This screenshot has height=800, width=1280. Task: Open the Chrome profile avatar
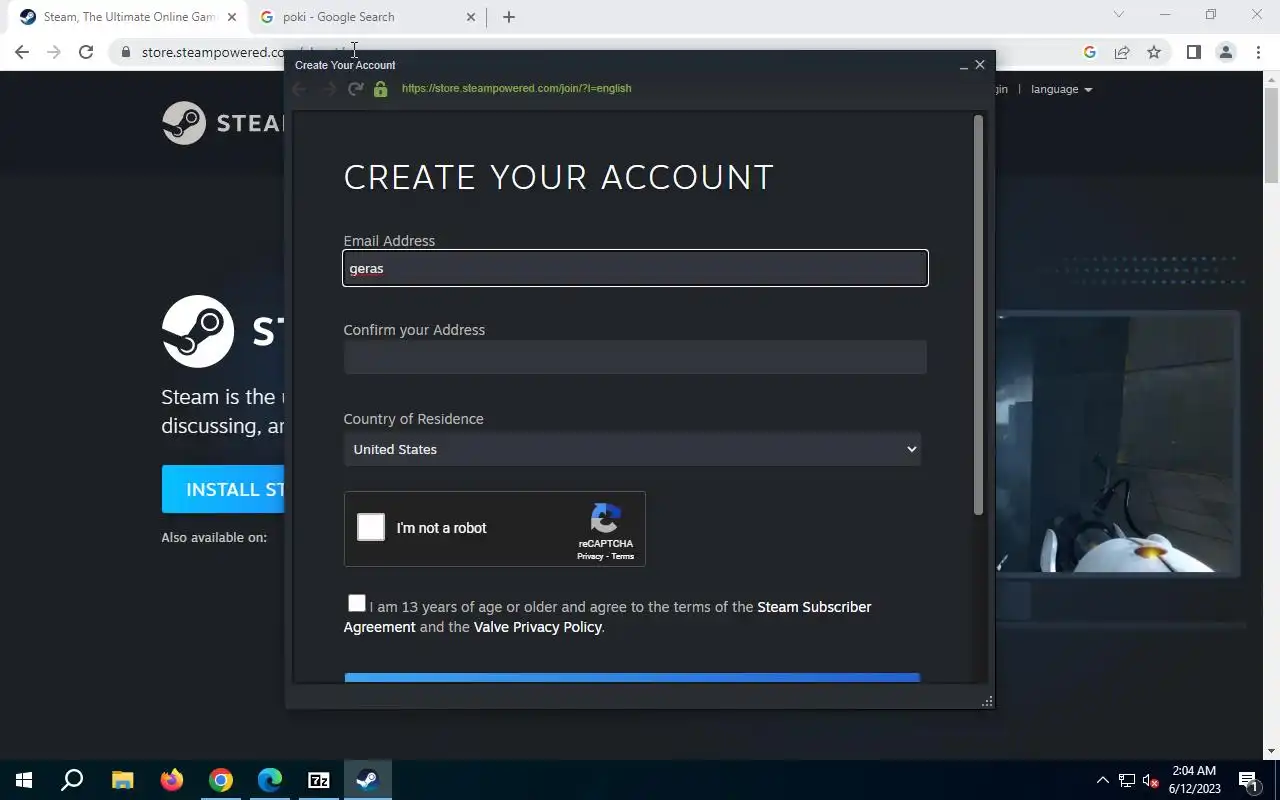pyautogui.click(x=1226, y=52)
